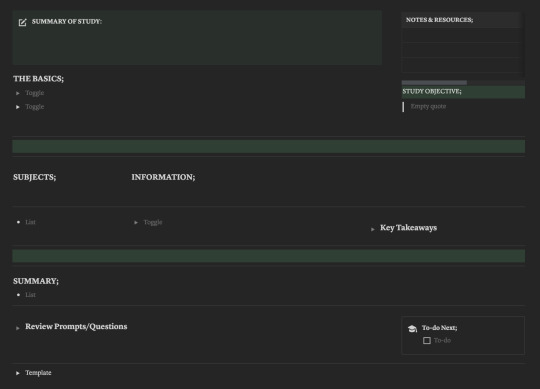The image size is (540, 389).
Task: Click first empty row in Notes & Resources table
Action: click(461, 35)
